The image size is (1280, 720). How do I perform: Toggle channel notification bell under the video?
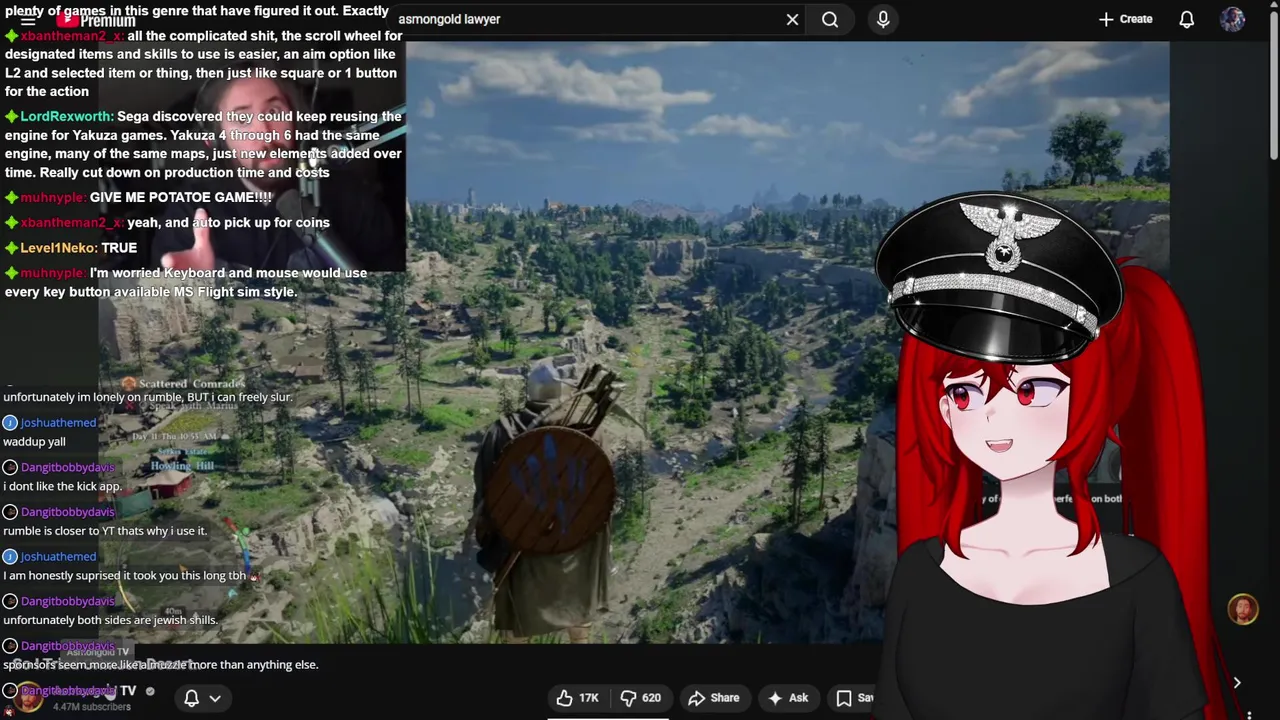191,698
